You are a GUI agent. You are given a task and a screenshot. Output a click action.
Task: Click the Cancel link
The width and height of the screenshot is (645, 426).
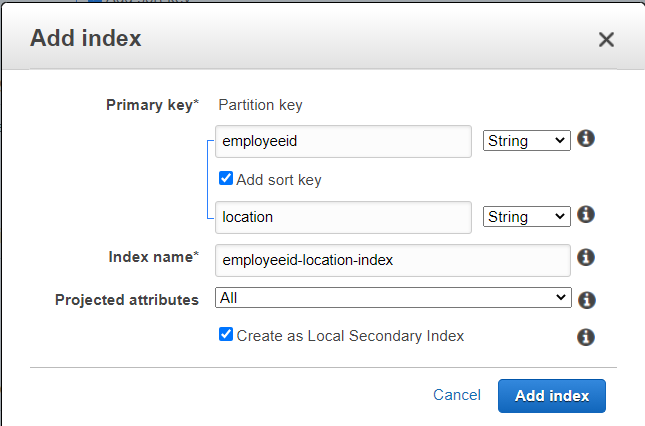457,395
